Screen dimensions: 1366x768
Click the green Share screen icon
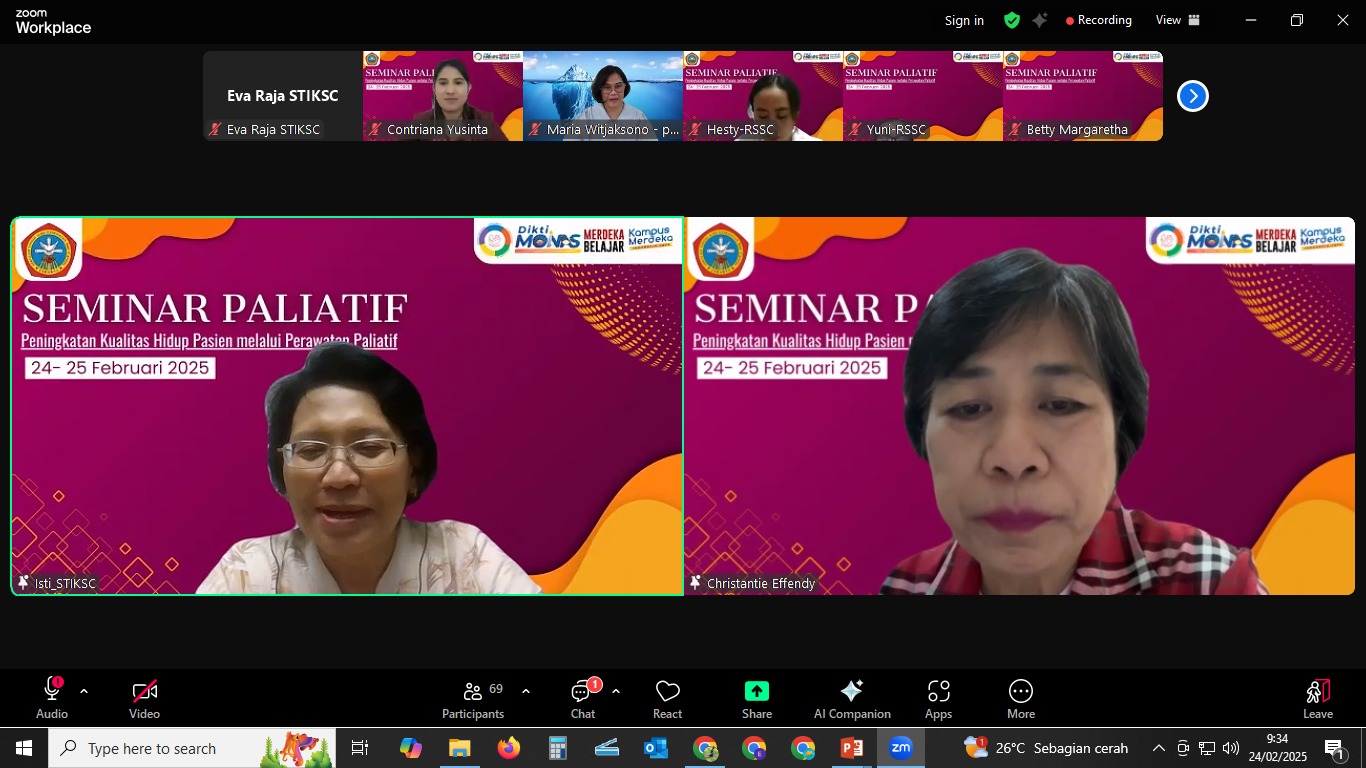[x=756, y=698]
